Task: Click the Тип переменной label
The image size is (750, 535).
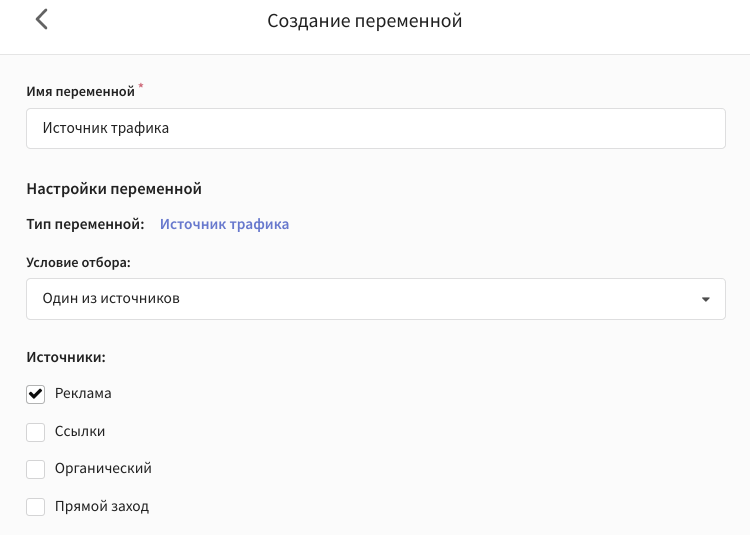Action: click(x=85, y=224)
